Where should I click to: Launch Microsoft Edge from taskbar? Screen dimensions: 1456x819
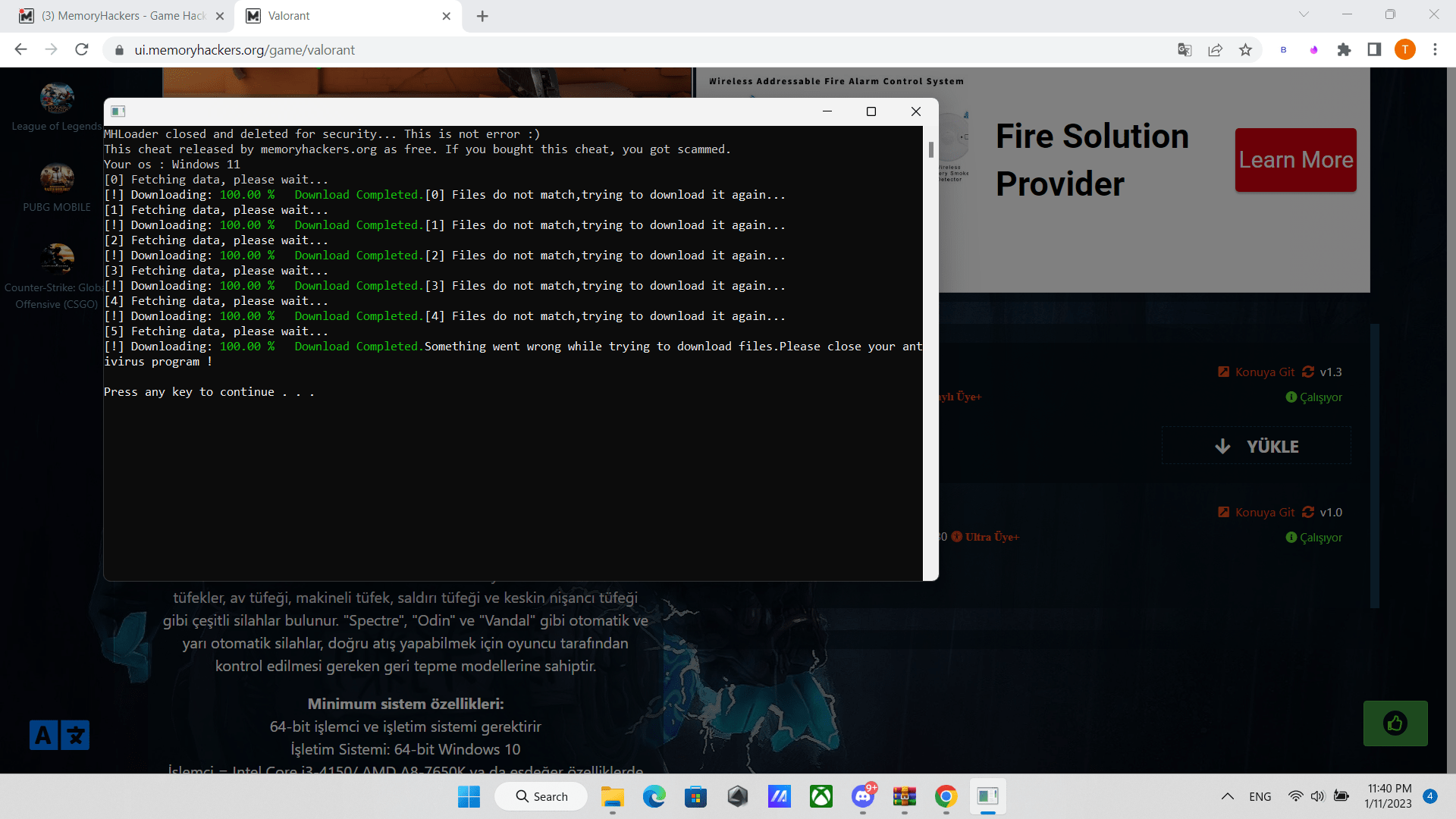click(654, 796)
